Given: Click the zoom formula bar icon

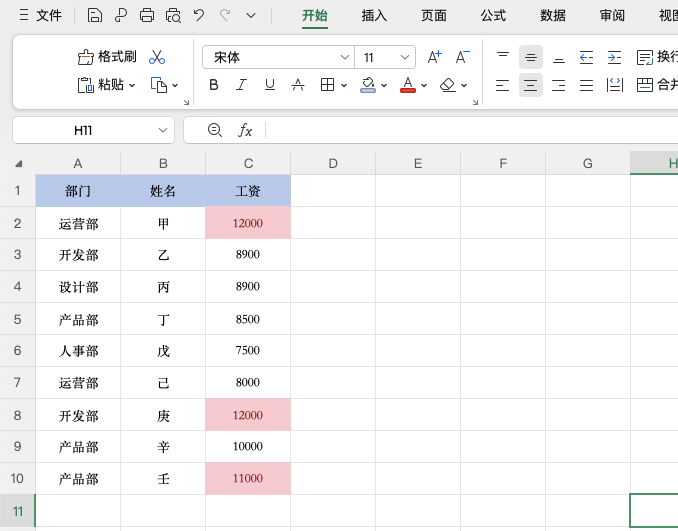Looking at the screenshot, I should 215,130.
